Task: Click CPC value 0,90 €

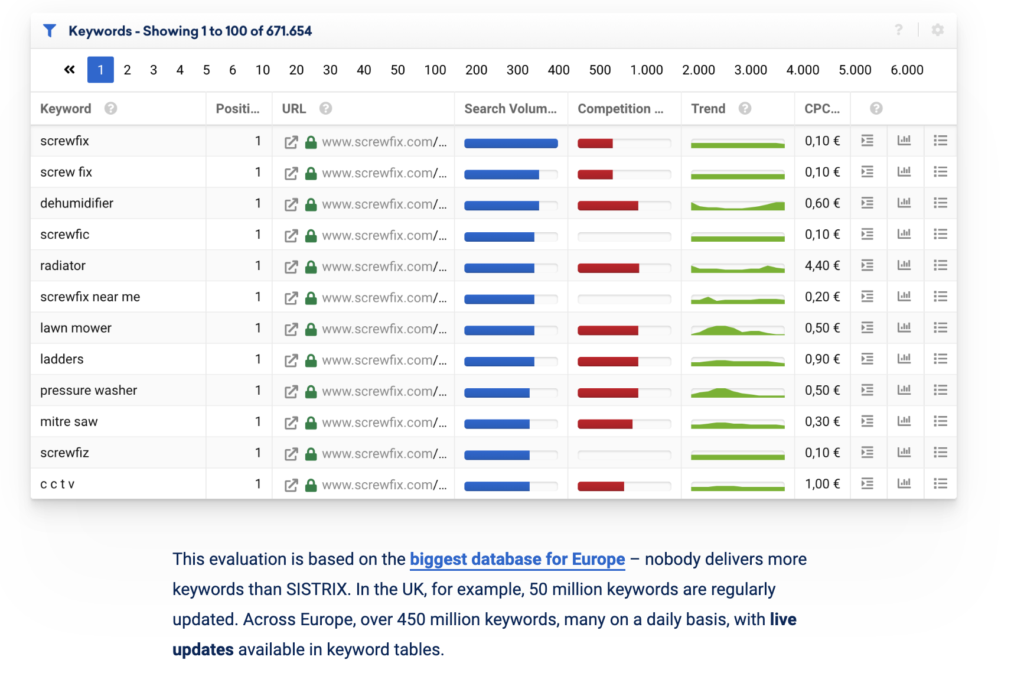Action: (822, 359)
